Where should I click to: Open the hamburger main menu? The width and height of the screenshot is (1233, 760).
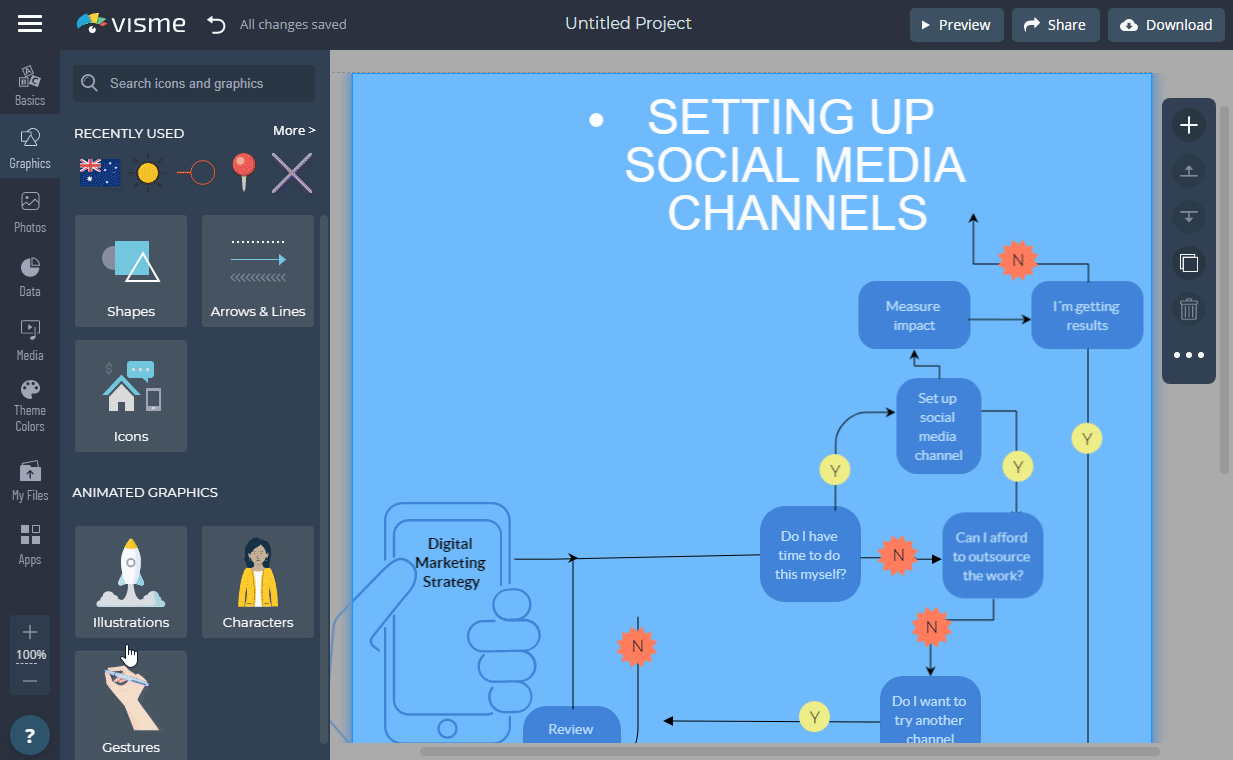point(30,24)
